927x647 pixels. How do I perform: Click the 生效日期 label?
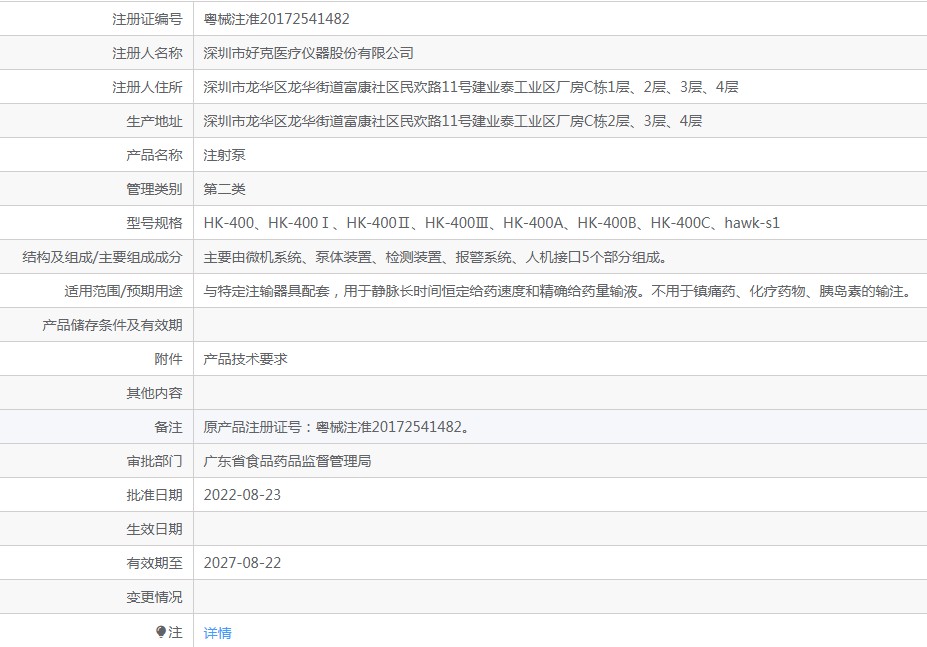(x=154, y=529)
